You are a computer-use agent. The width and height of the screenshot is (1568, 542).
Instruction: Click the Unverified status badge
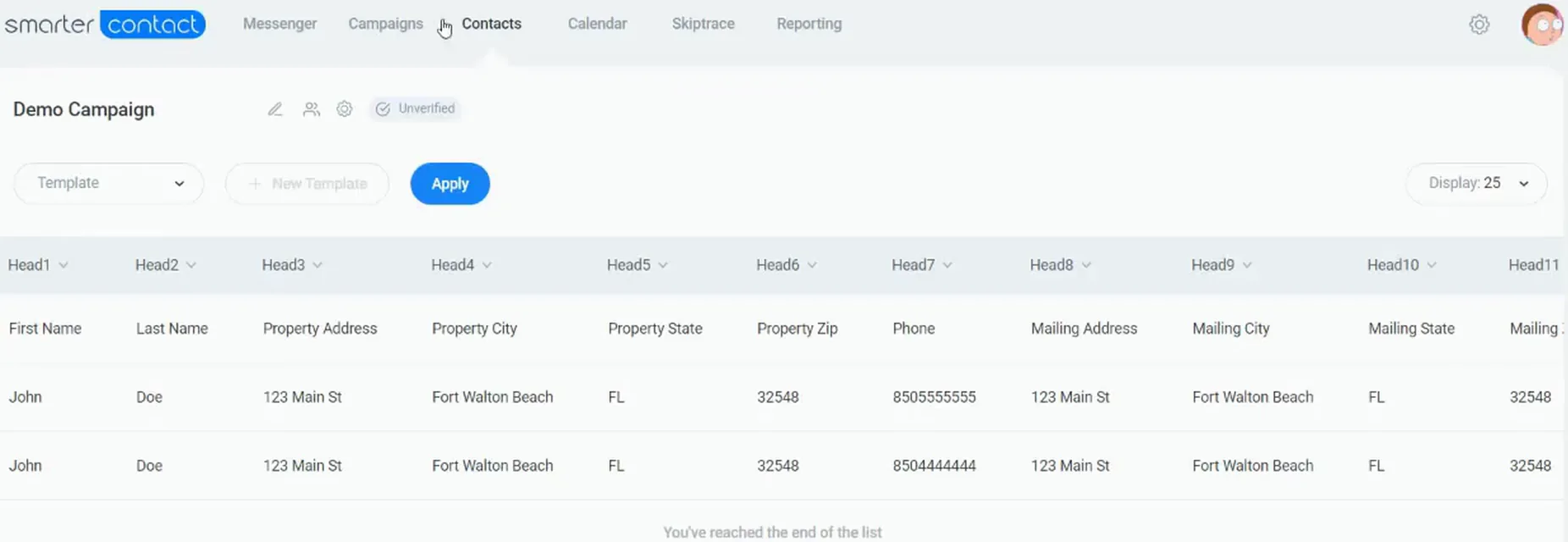click(415, 108)
